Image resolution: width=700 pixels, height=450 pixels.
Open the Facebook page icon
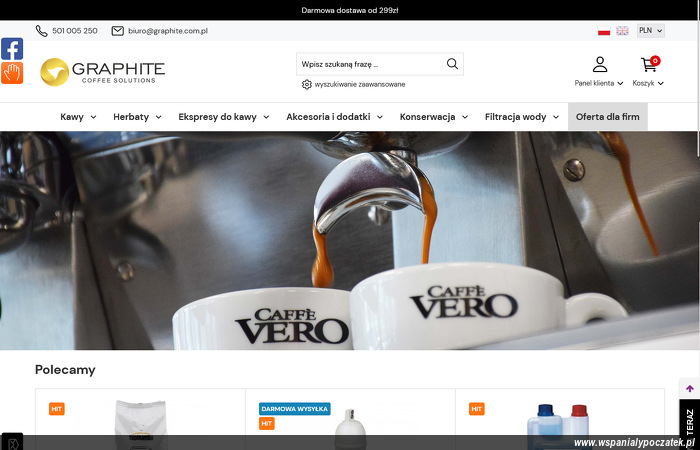pyautogui.click(x=12, y=49)
